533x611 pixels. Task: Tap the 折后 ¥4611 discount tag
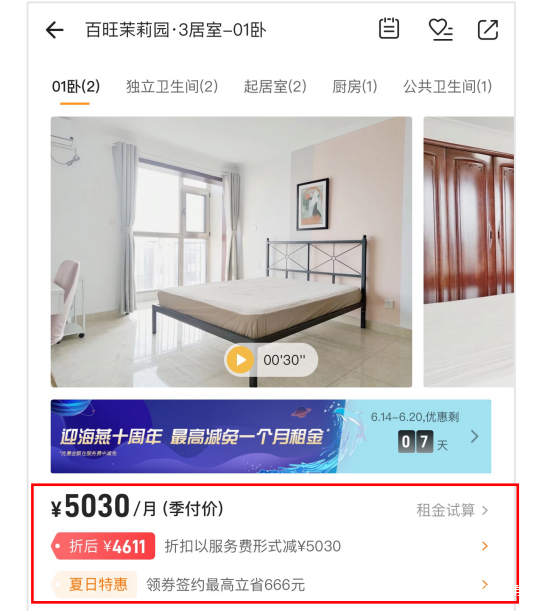103,546
